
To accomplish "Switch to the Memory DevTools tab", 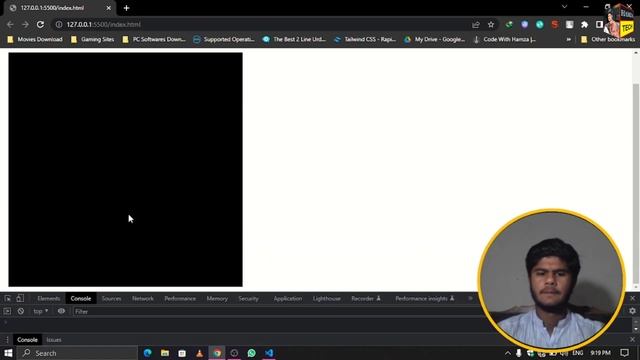I will tap(217, 299).
